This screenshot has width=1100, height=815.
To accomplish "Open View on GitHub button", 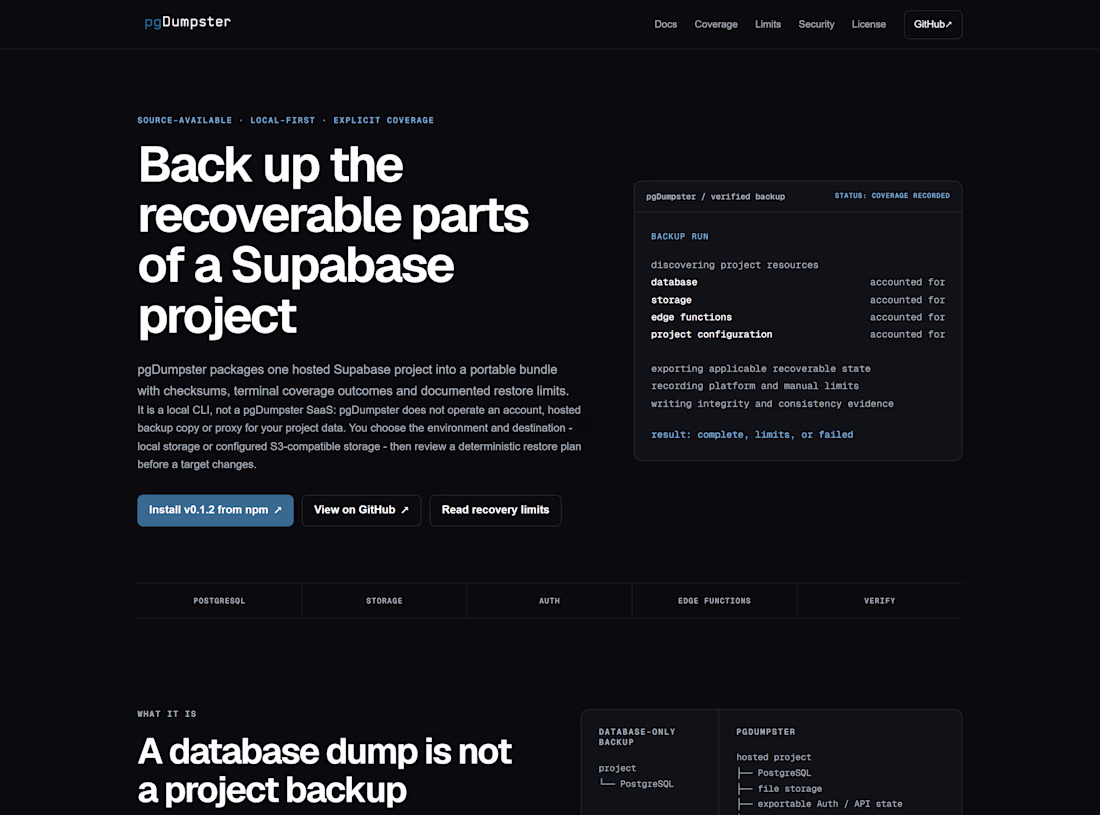I will (361, 510).
